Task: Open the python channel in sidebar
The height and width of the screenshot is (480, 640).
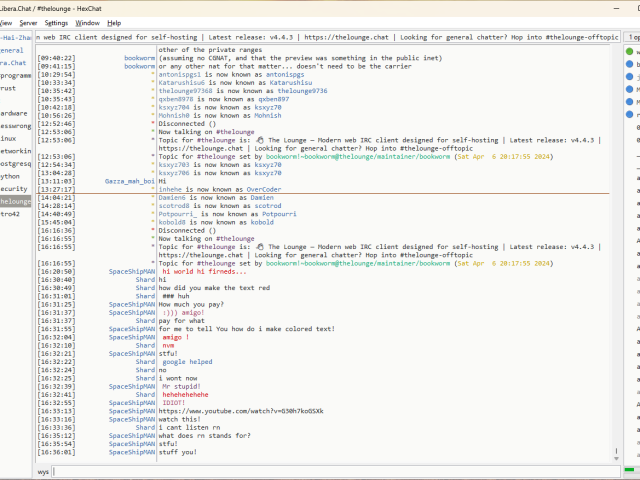Action: pos(11,175)
